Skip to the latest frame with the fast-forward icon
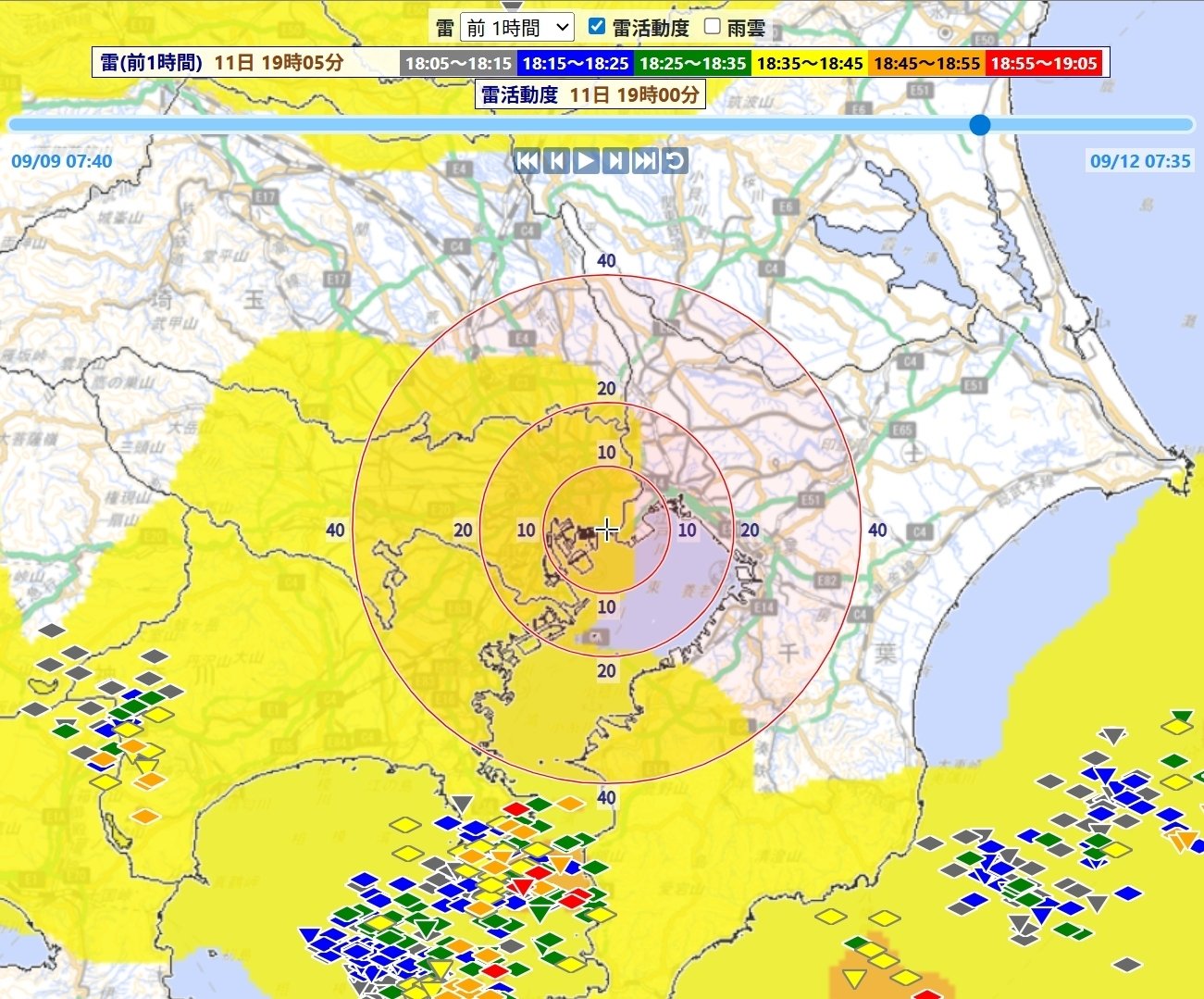Screen dimensions: 1204x999 coord(645,161)
